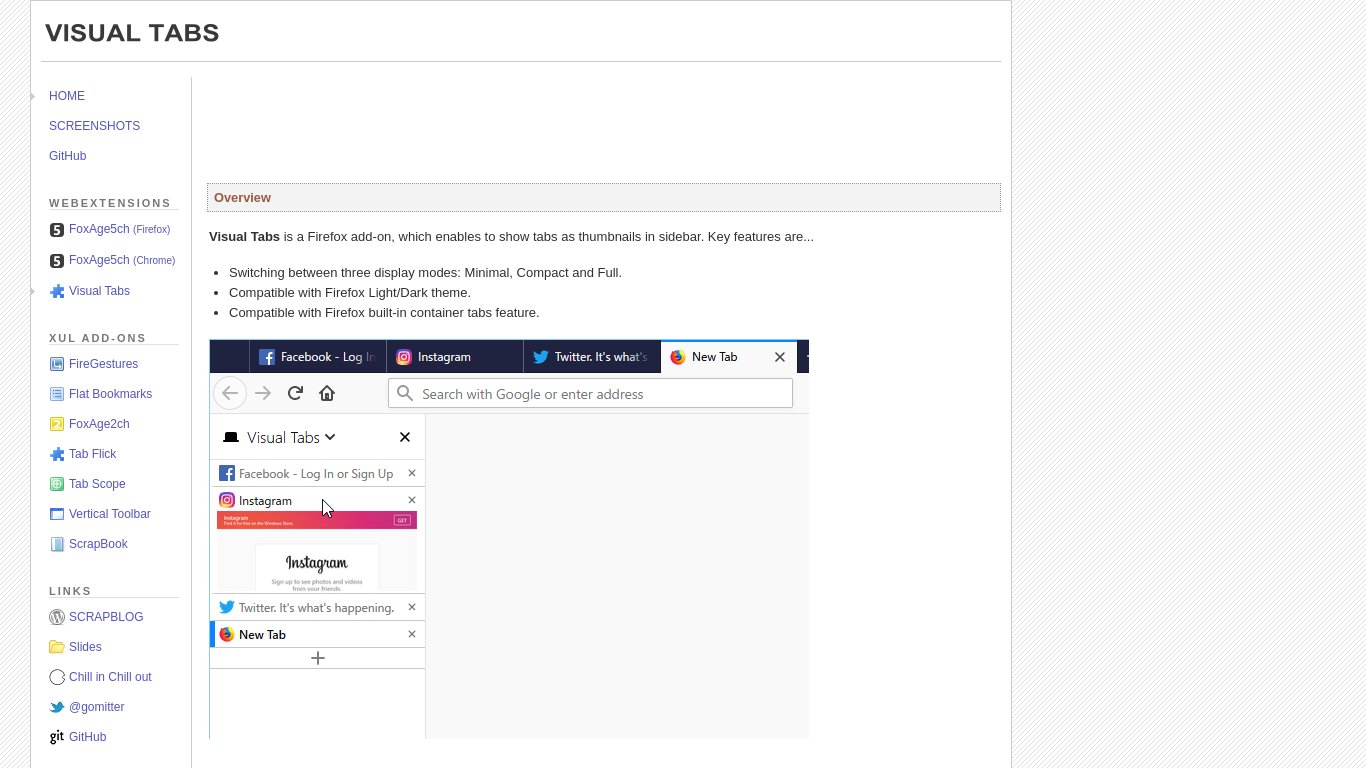Close the Instagram row in the sidebar
Screen dimensions: 1366x768
[412, 500]
